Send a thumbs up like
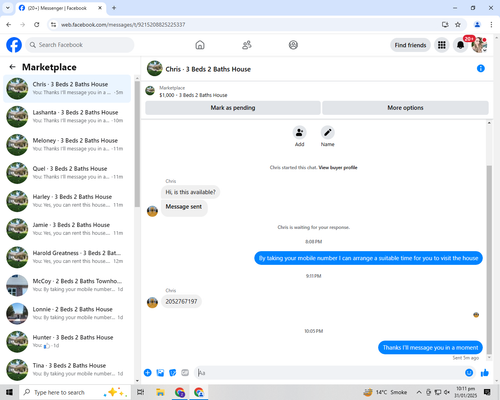The width and height of the screenshot is (500, 400). pos(485,373)
